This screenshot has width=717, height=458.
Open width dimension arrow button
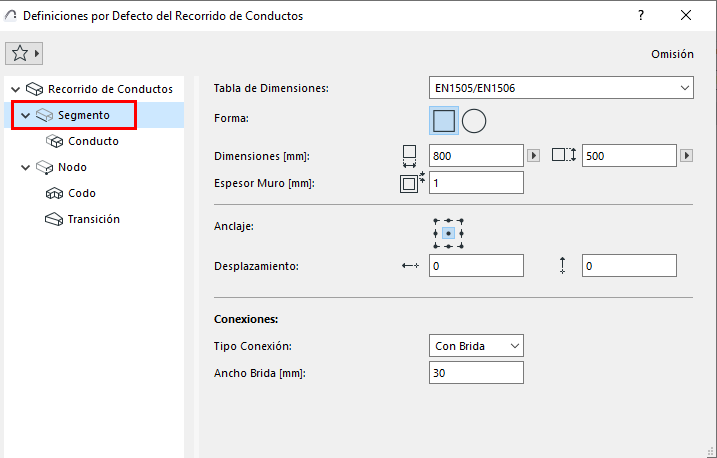[x=533, y=156]
